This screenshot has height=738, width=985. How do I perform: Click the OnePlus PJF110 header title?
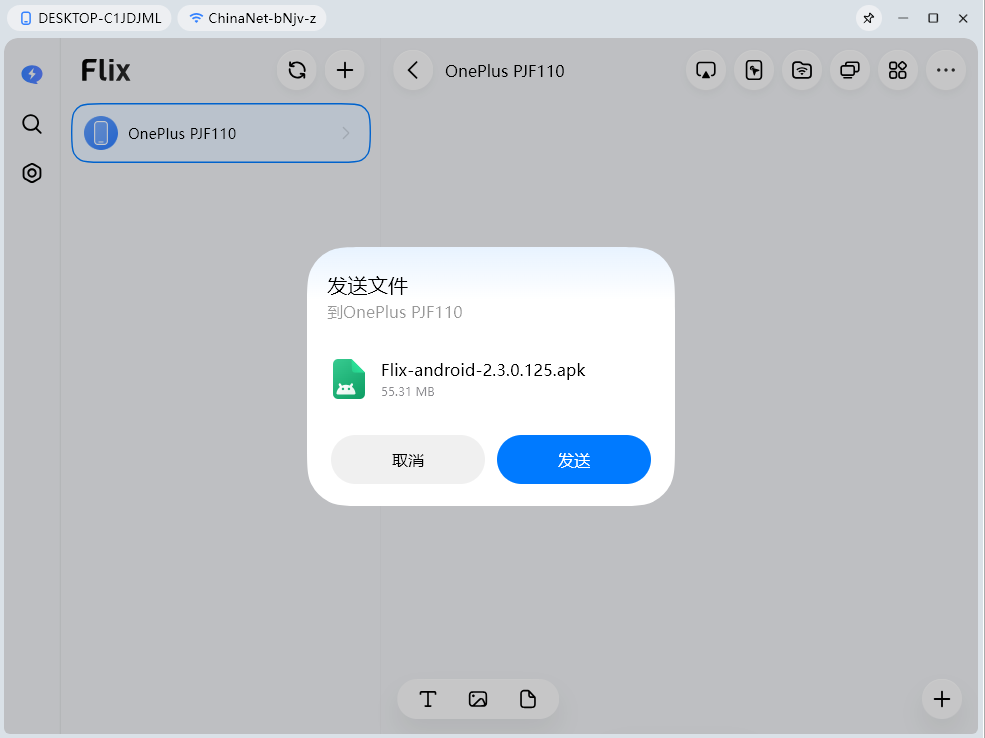pyautogui.click(x=504, y=71)
